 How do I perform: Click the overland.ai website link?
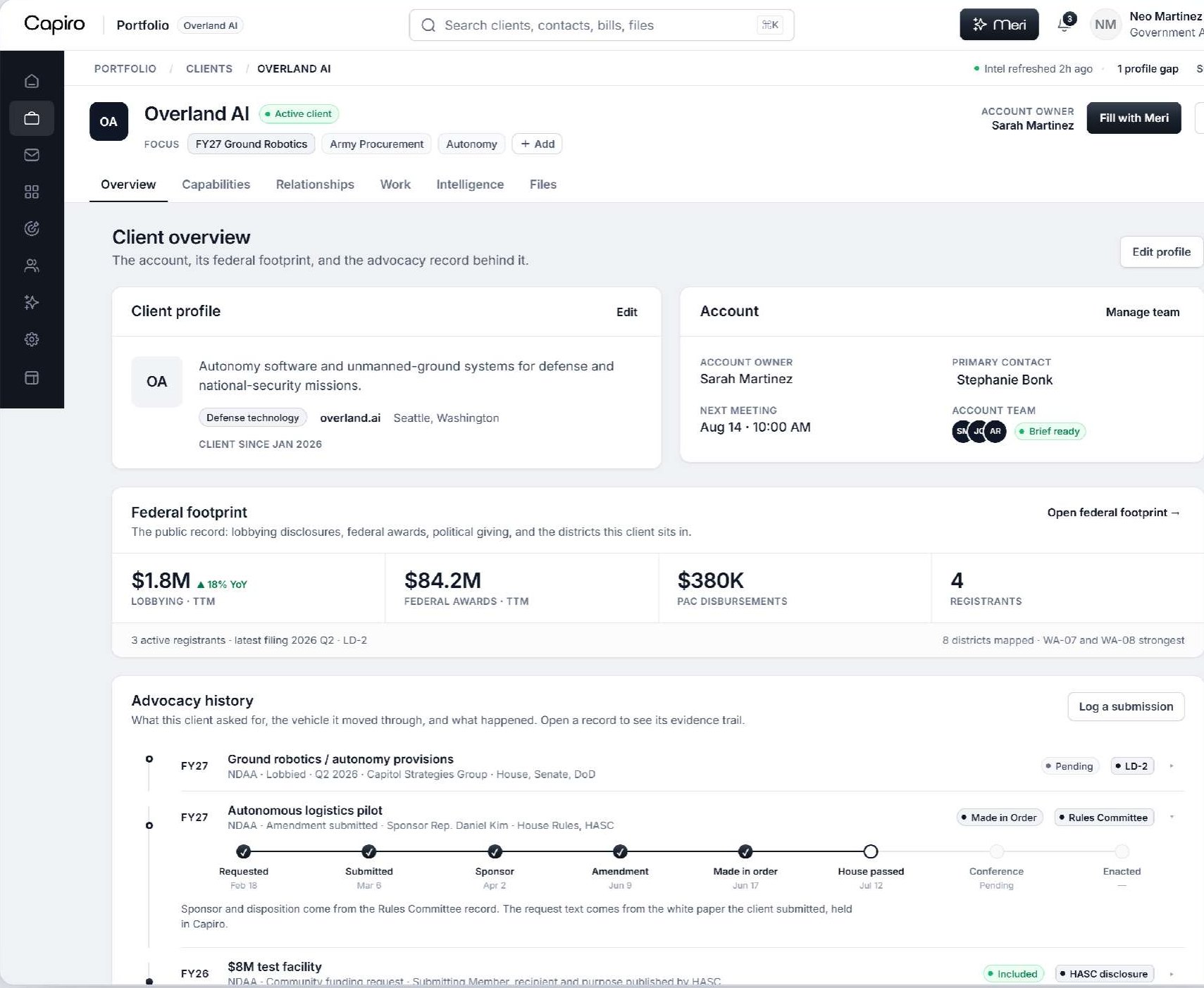(x=350, y=418)
